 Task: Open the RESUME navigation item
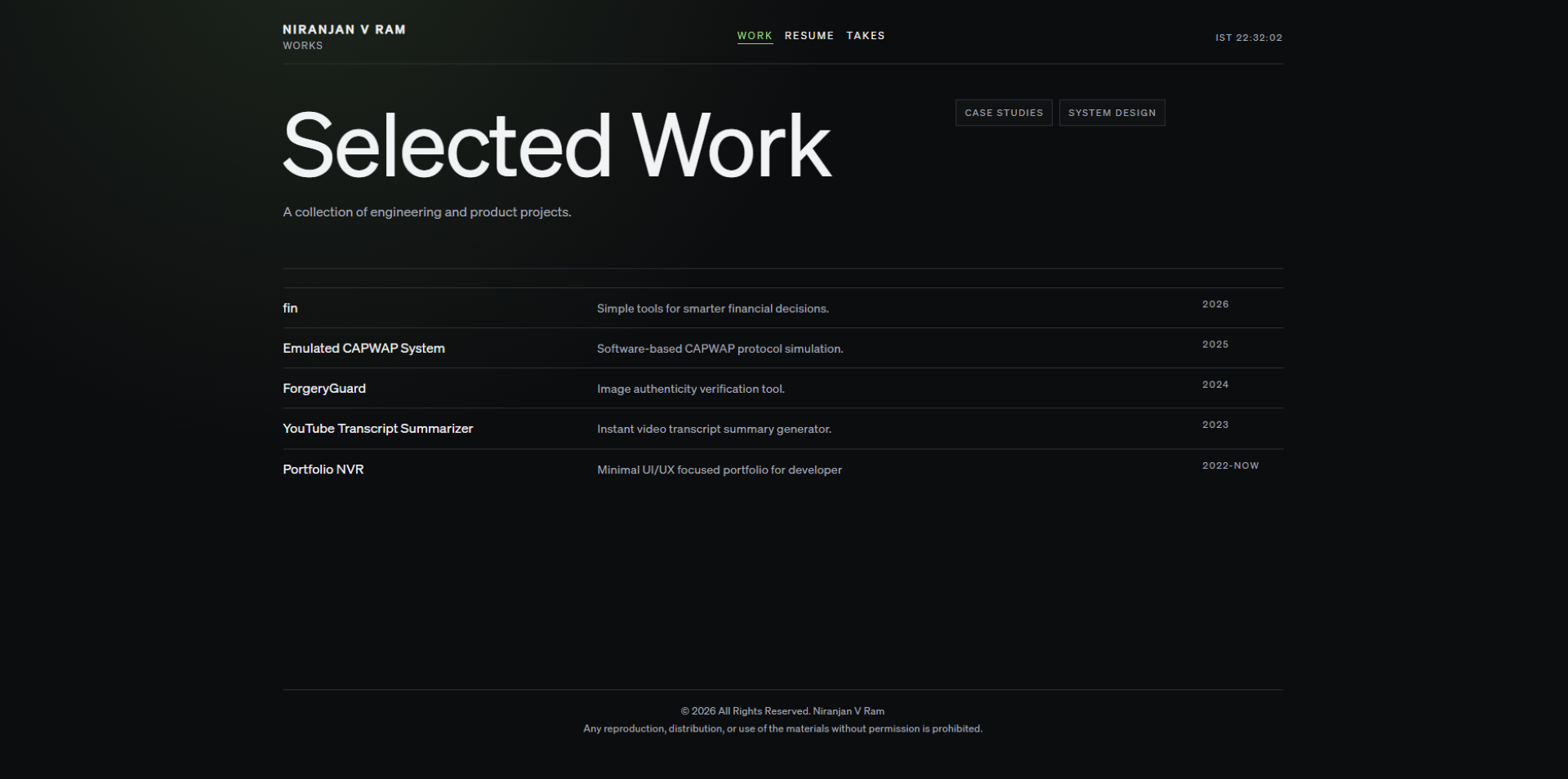(x=809, y=36)
